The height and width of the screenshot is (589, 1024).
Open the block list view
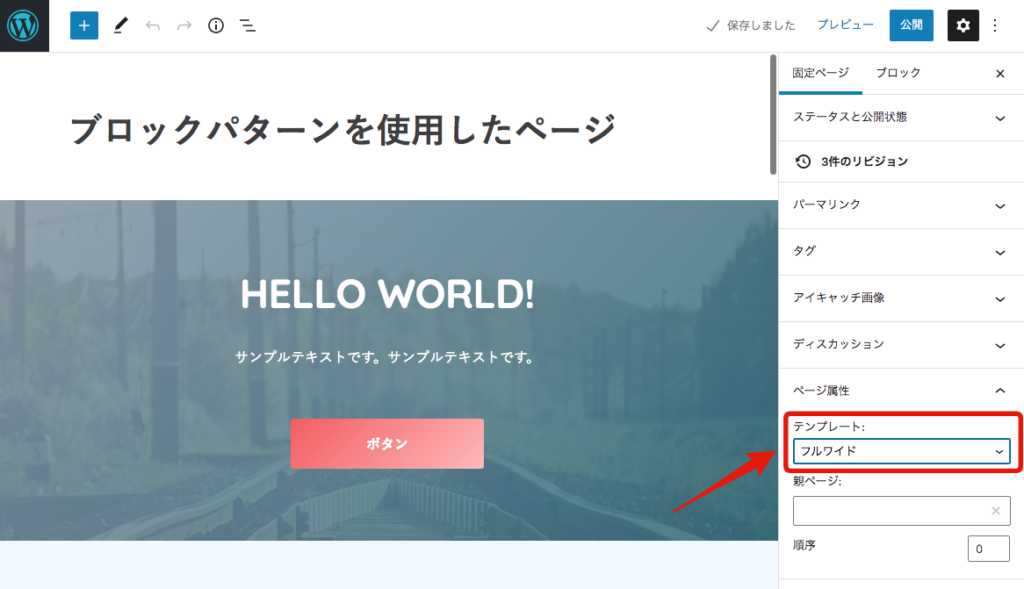point(248,25)
